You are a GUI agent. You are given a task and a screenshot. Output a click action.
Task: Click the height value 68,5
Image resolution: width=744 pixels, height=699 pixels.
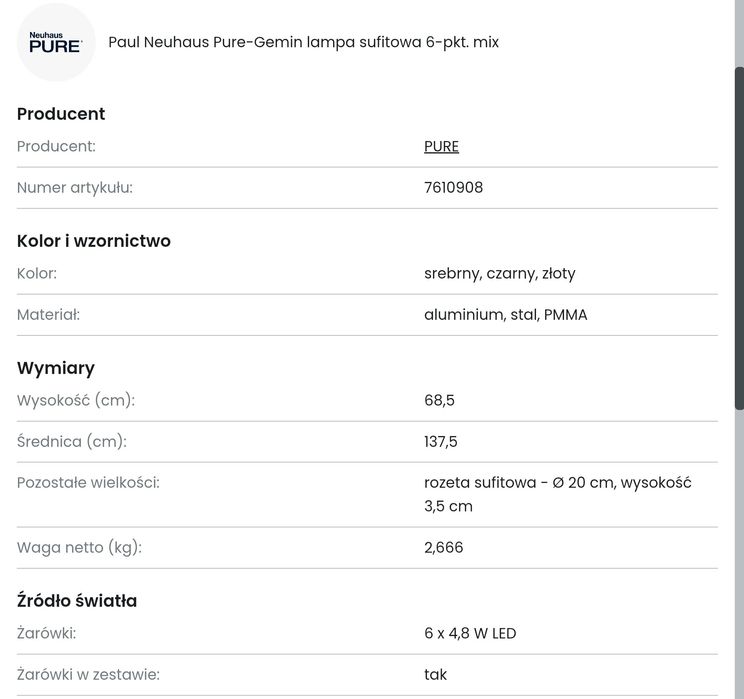[x=439, y=400]
